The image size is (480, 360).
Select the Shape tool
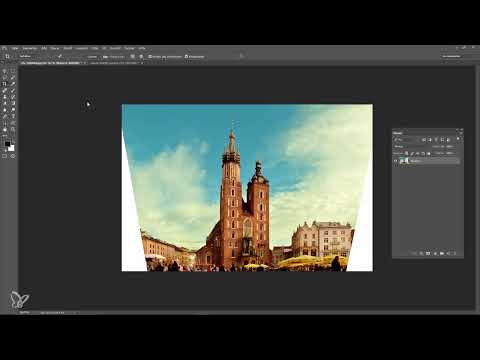tap(13, 123)
